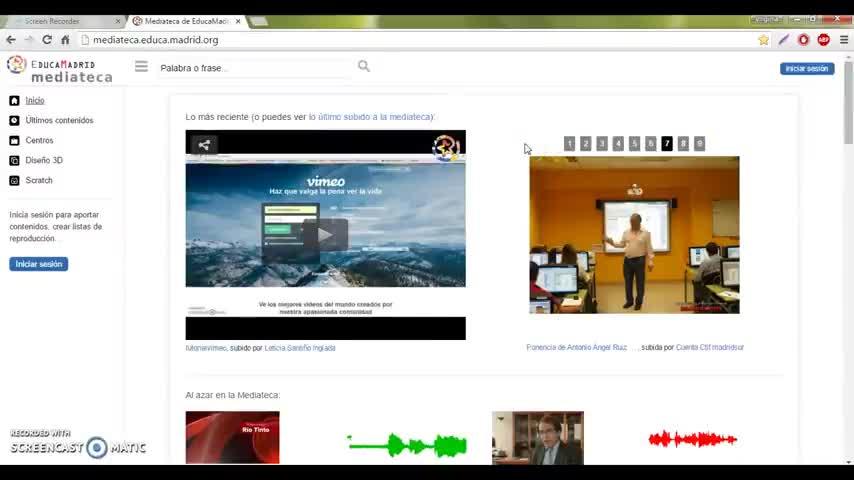Click the share icon on the video

[204, 145]
